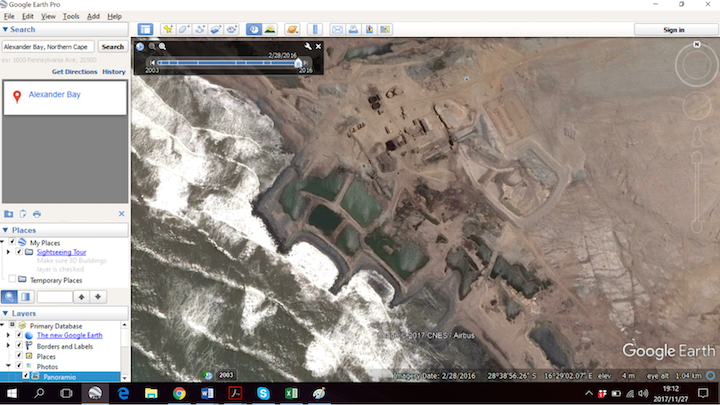Open the Help menu

114,17
